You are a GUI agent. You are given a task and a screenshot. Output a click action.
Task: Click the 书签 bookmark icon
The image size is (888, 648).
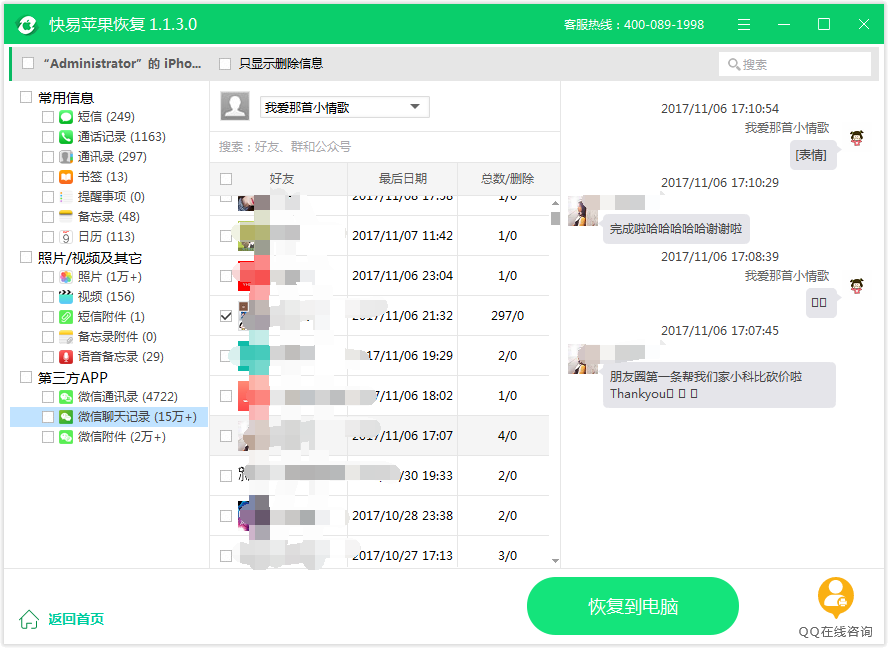66,177
